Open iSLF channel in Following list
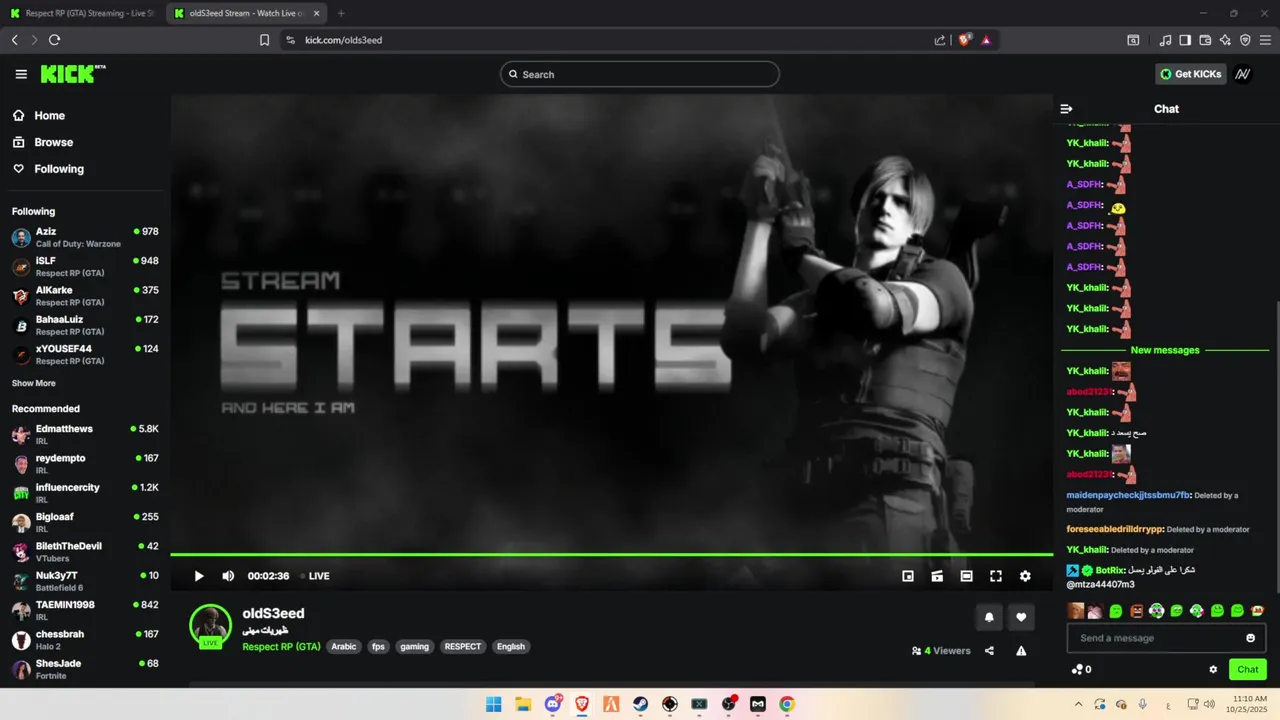The width and height of the screenshot is (1280, 720). (85, 266)
